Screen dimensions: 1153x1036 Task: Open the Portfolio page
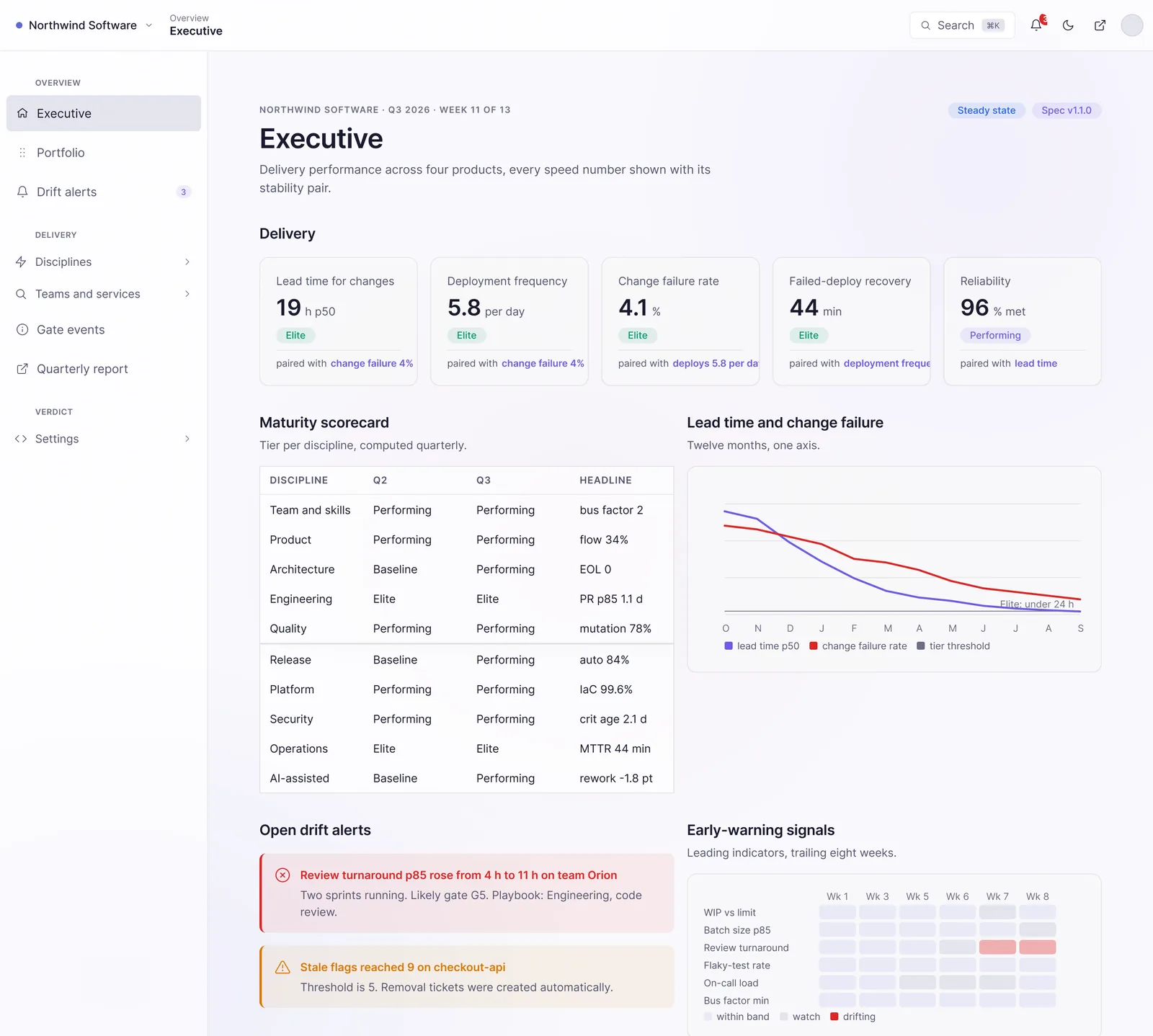[104, 153]
